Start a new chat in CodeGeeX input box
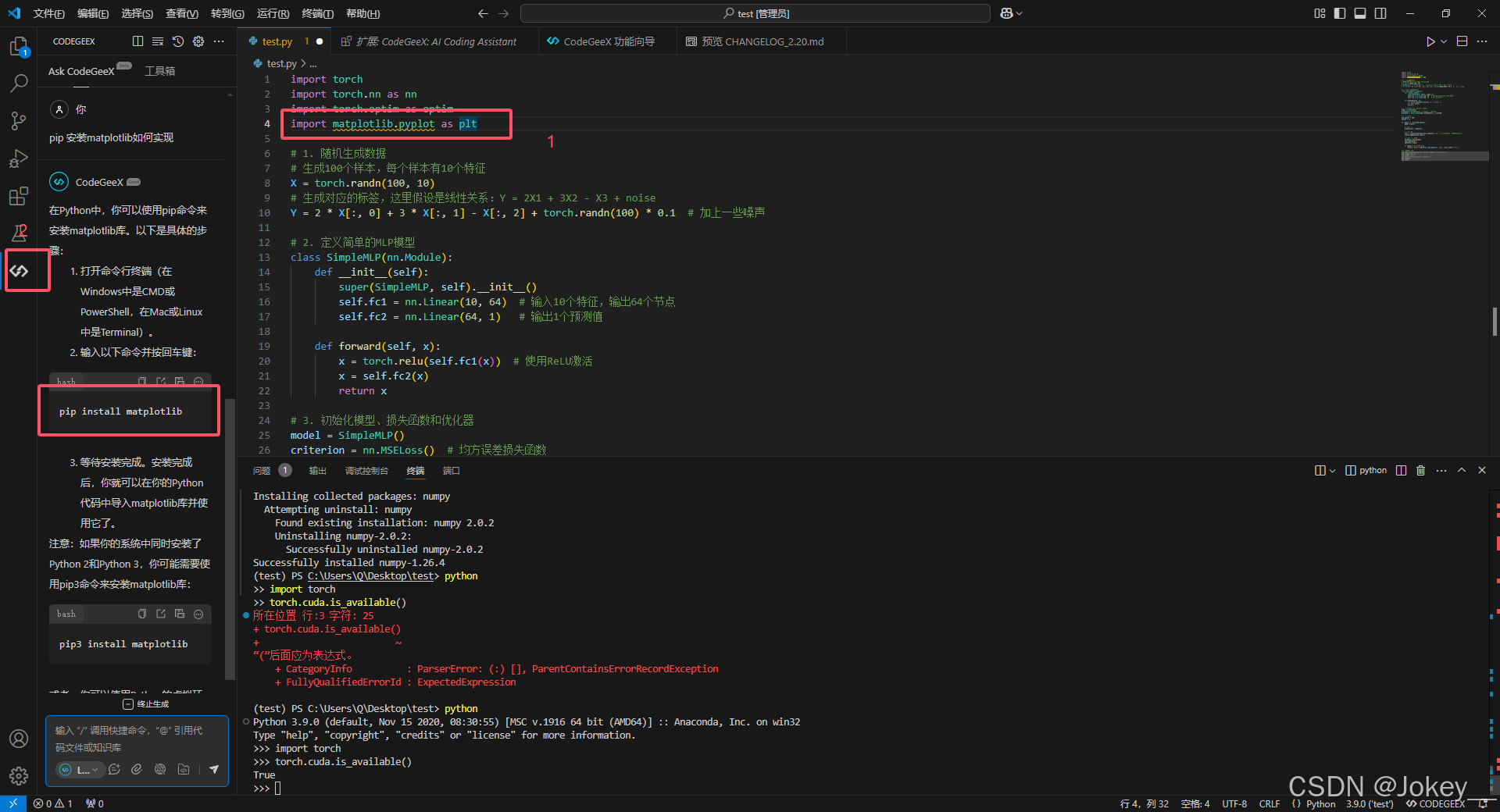Screen dimensions: 1500x812 pyautogui.click(x=114, y=769)
